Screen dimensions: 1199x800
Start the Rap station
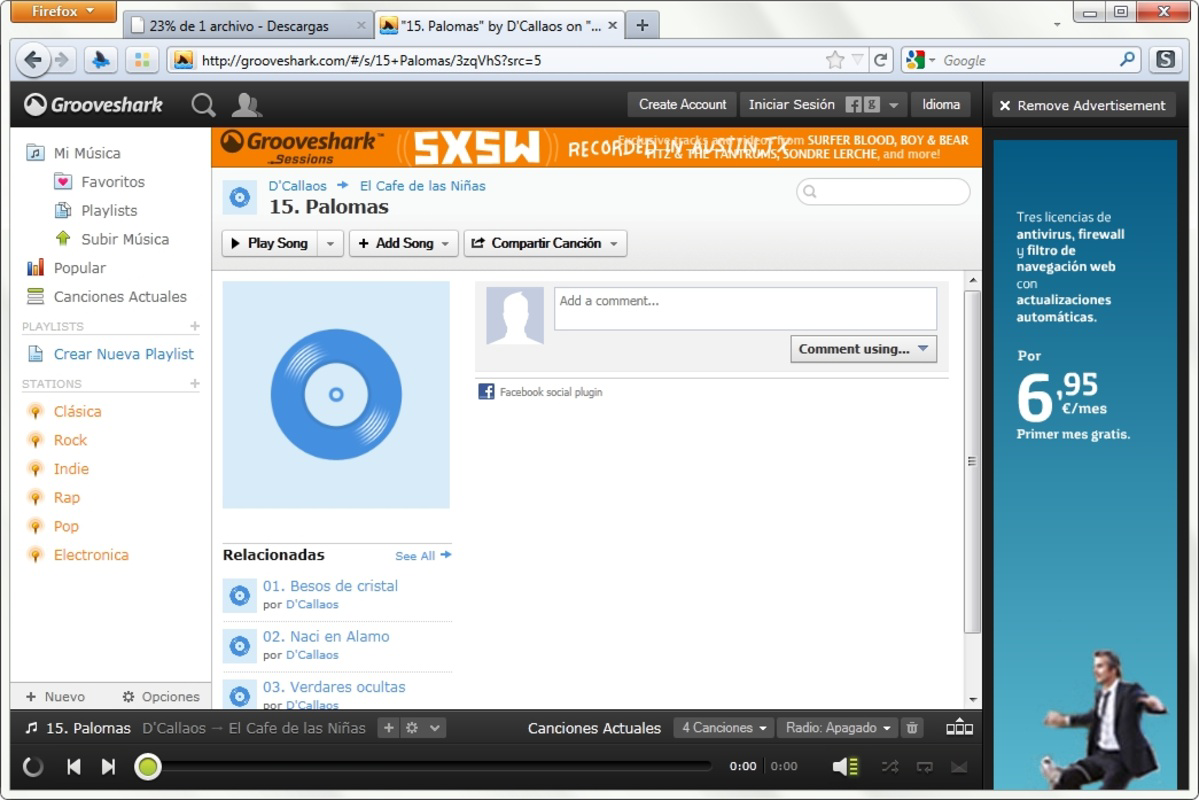click(54, 497)
